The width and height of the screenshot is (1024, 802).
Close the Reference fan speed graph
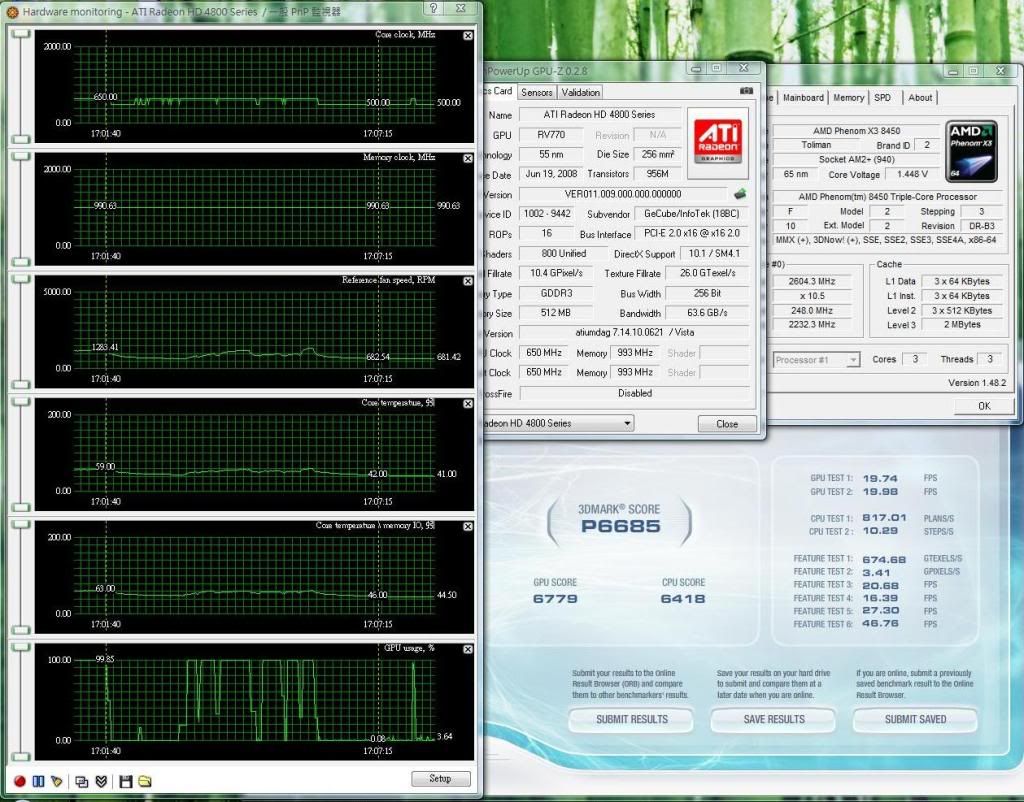(468, 281)
